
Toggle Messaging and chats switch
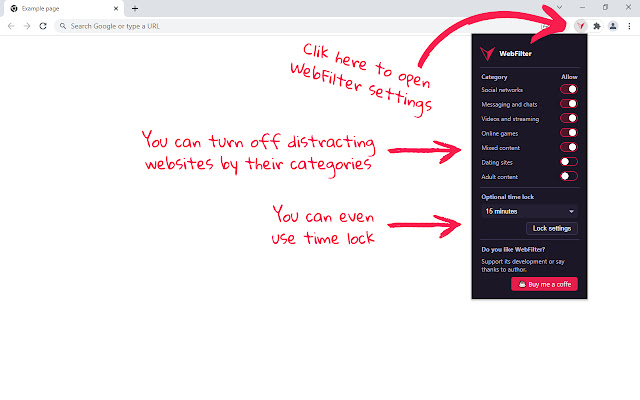569,104
